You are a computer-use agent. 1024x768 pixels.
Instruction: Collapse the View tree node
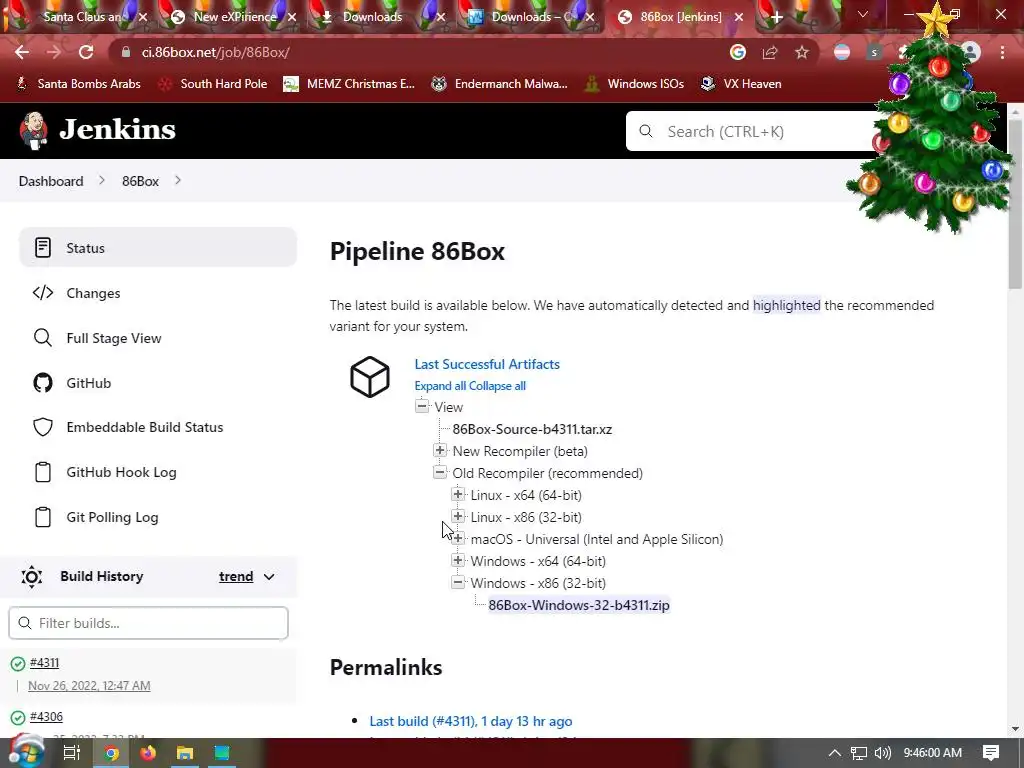422,406
